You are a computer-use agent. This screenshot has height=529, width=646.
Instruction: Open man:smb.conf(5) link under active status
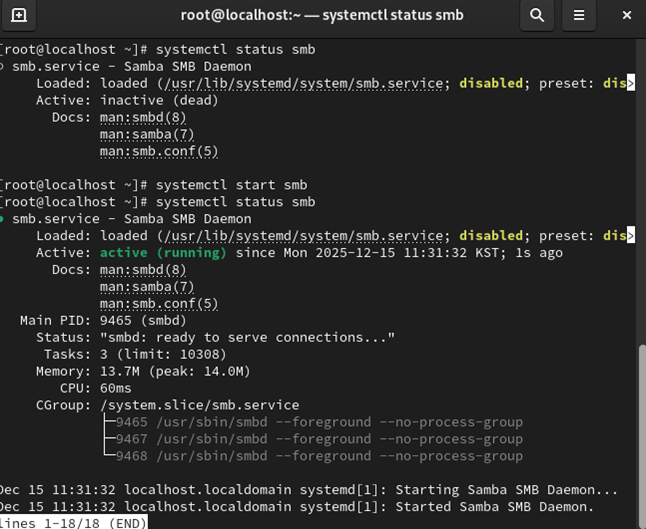coord(159,304)
